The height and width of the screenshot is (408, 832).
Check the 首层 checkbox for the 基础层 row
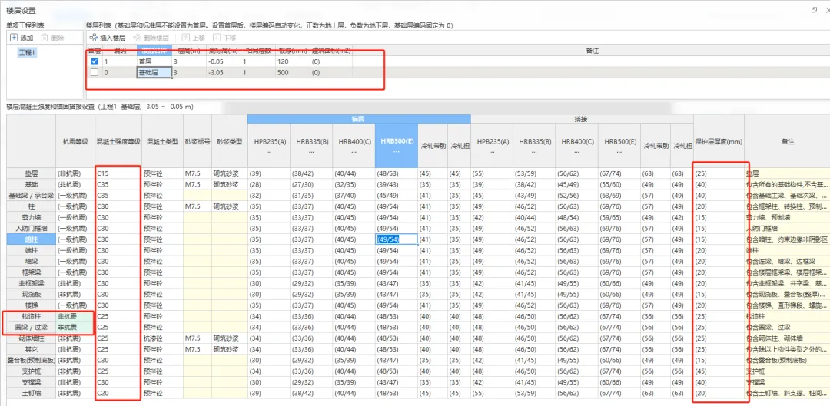point(94,72)
